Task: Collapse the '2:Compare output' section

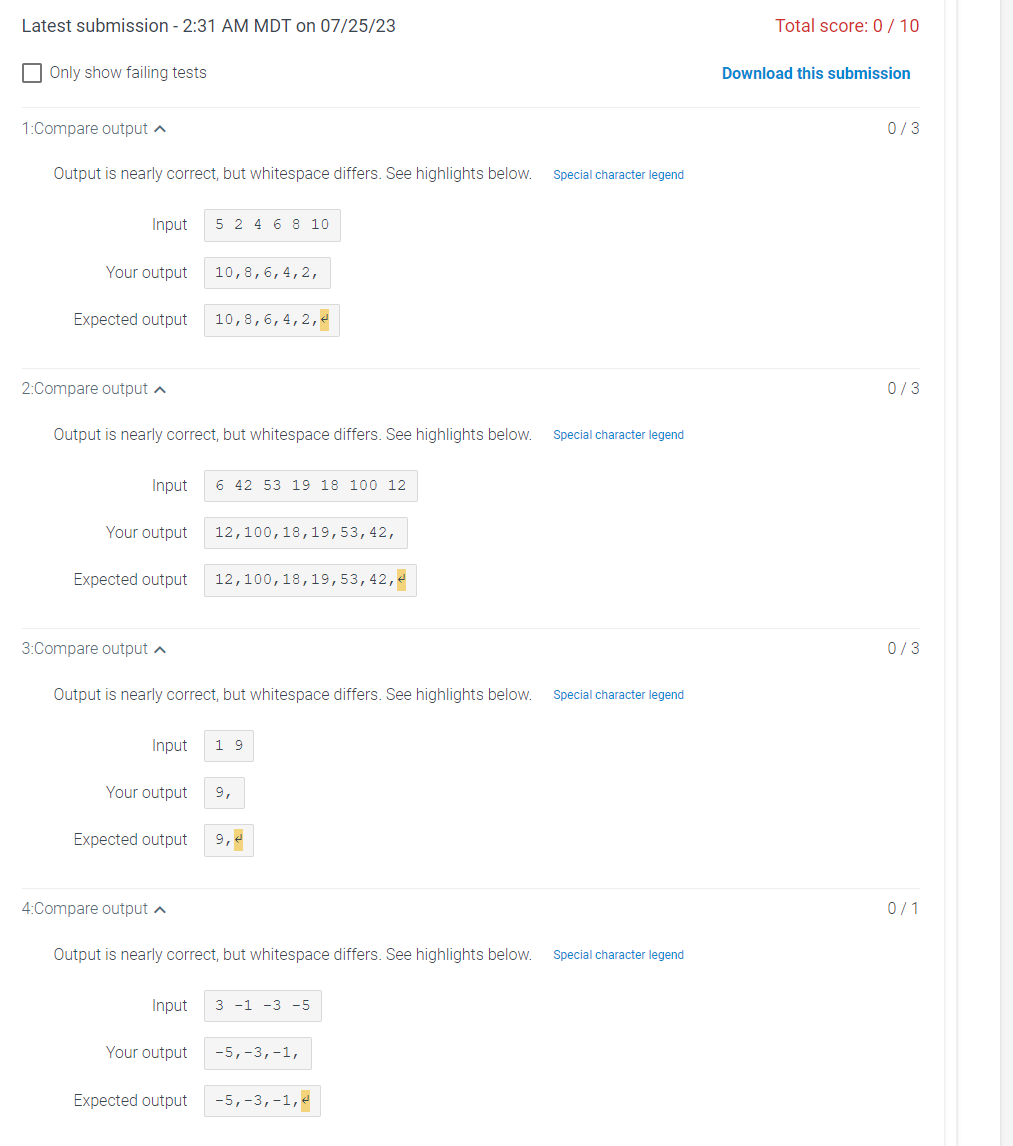Action: pos(160,388)
